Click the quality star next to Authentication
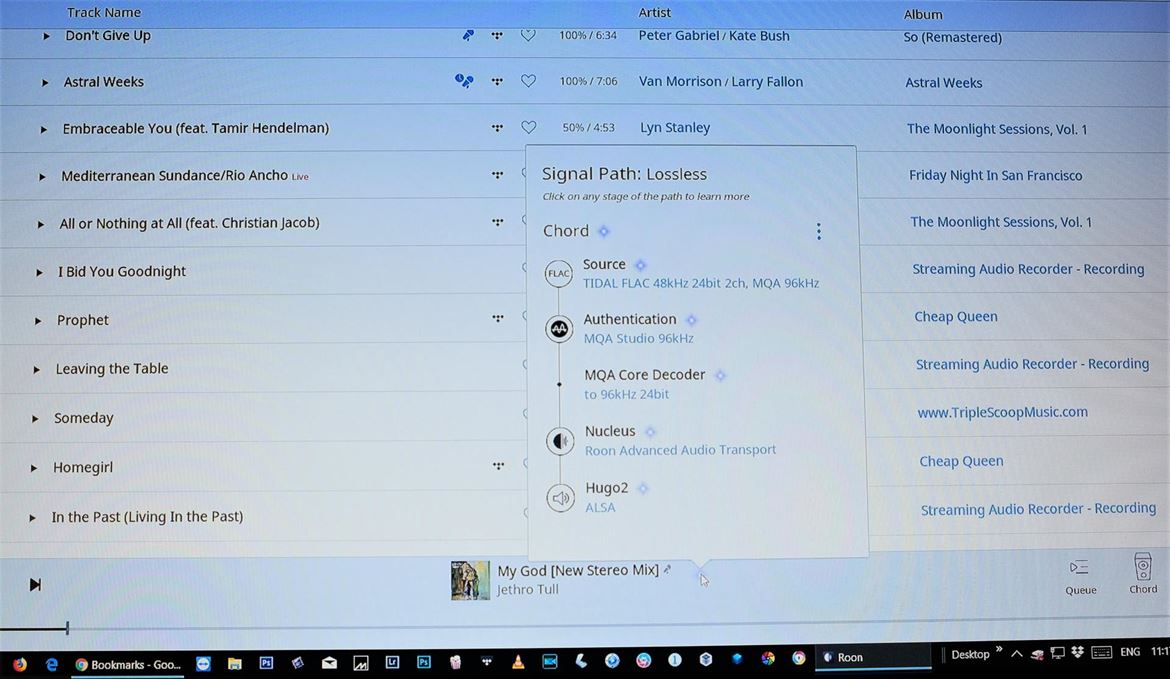 (691, 320)
